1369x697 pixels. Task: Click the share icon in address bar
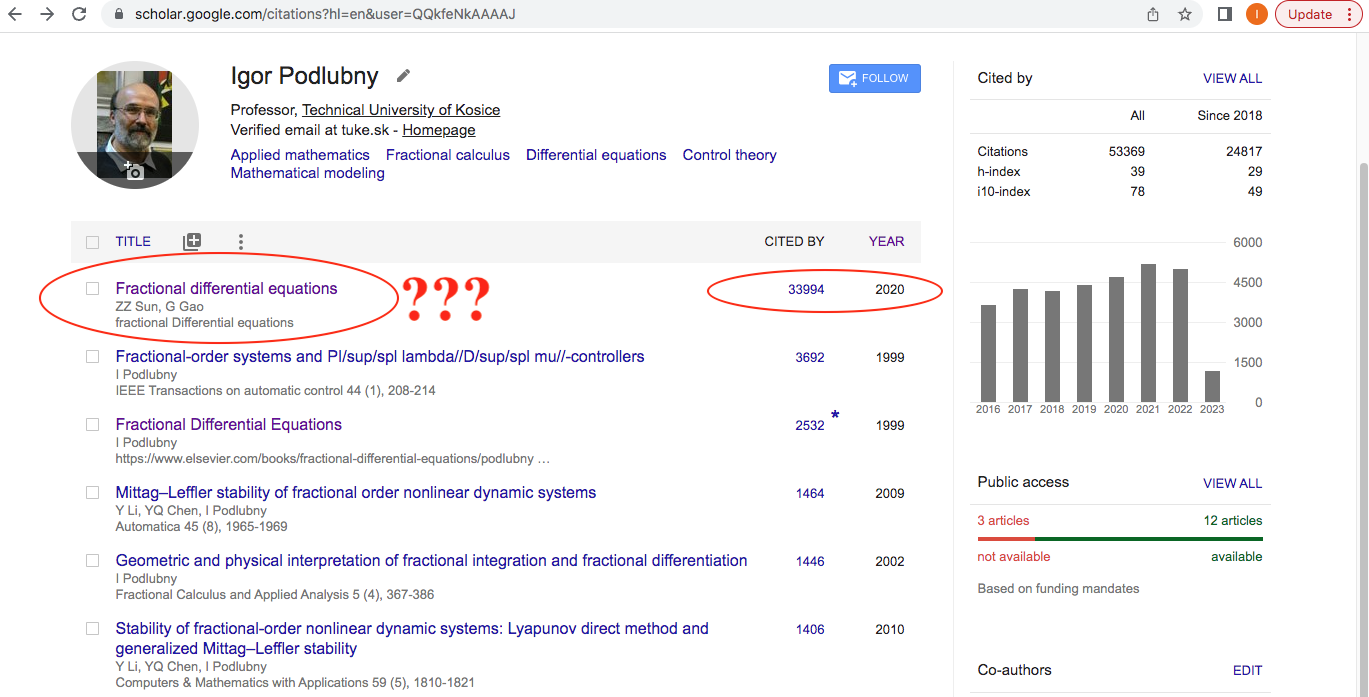pyautogui.click(x=1153, y=15)
